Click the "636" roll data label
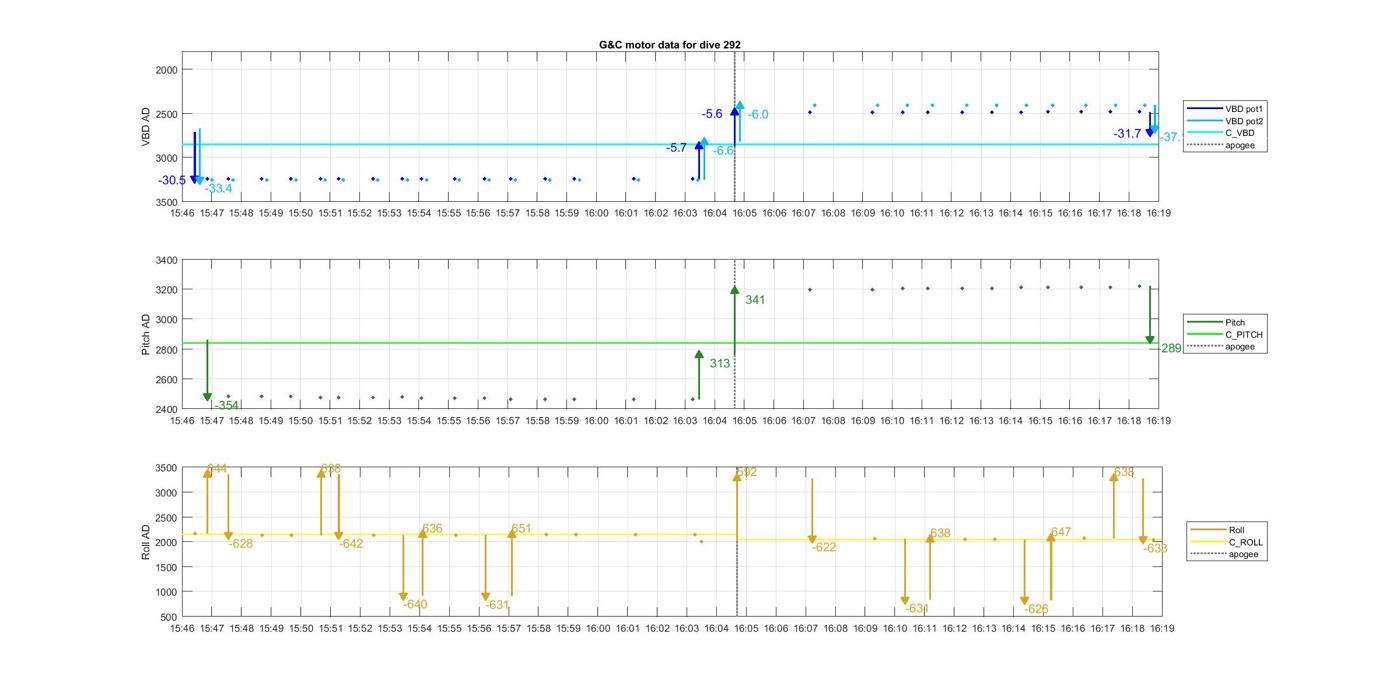Viewport: 1400px width, 693px height. 432,529
